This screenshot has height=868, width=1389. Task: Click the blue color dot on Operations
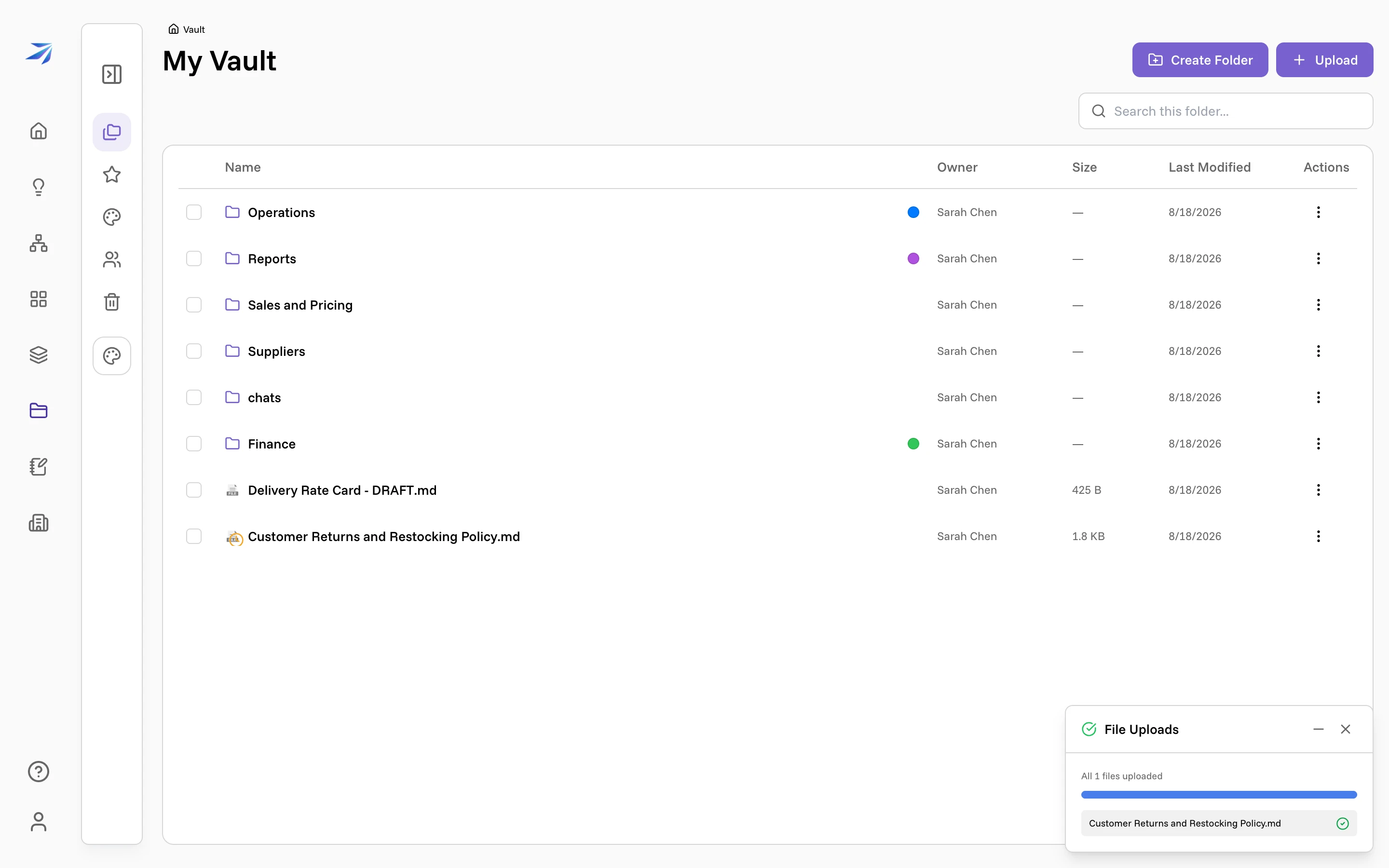pyautogui.click(x=913, y=212)
